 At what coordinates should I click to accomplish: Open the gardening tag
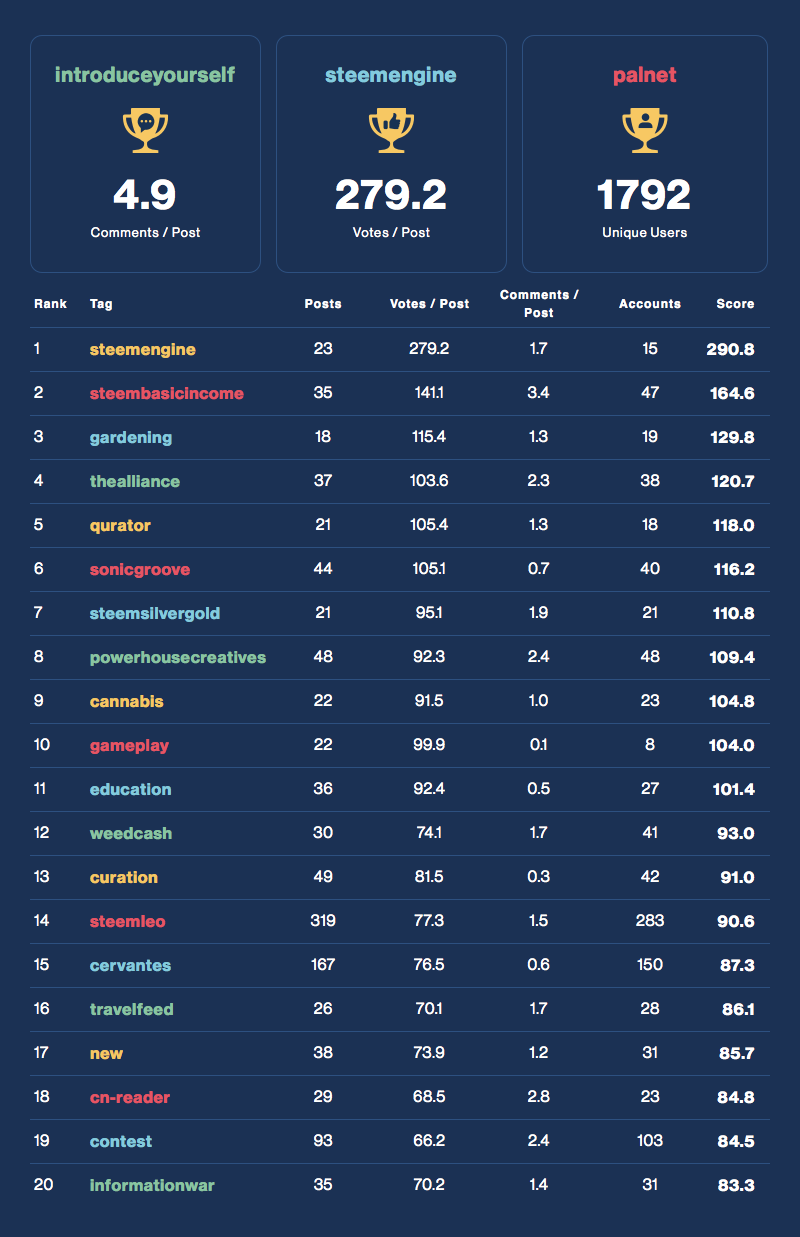(x=131, y=437)
